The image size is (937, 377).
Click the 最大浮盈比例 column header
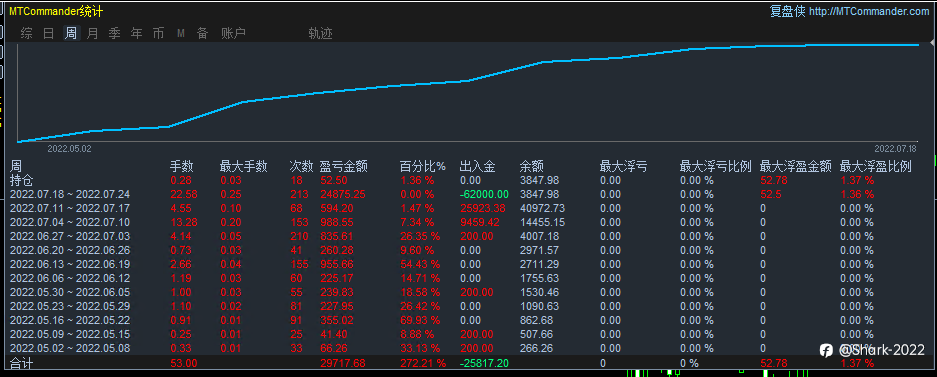point(875,167)
